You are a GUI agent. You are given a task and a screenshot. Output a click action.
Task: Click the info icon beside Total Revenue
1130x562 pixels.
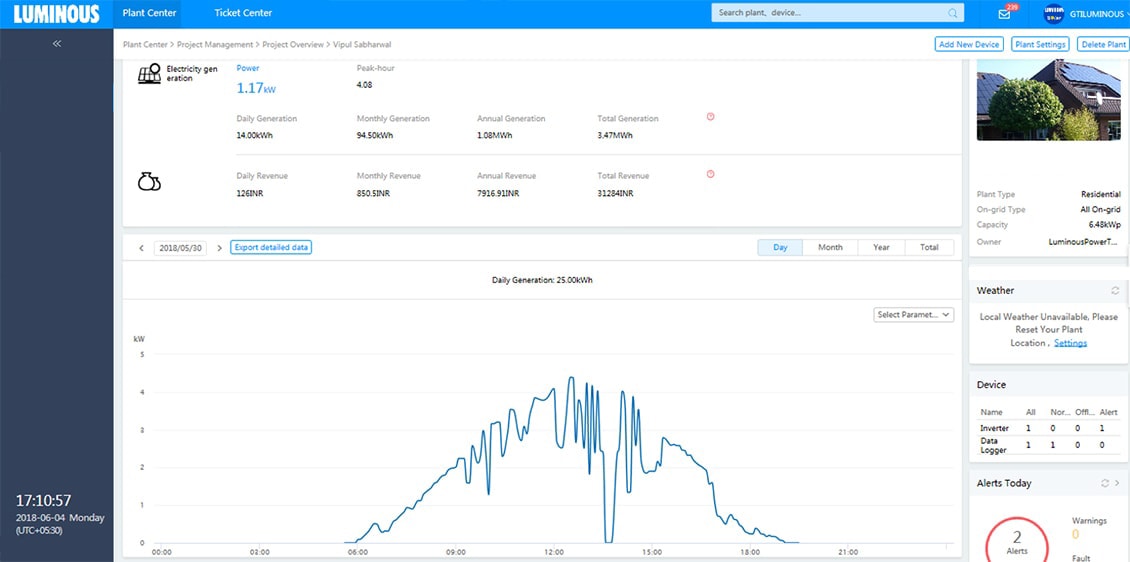click(710, 174)
